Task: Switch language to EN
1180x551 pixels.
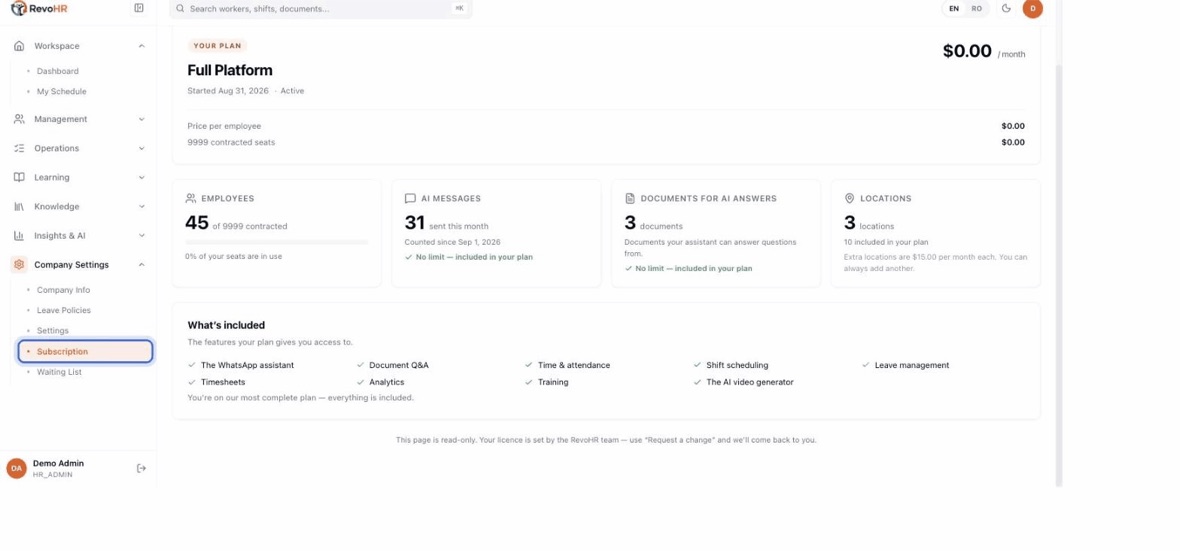Action: pyautogui.click(x=953, y=8)
